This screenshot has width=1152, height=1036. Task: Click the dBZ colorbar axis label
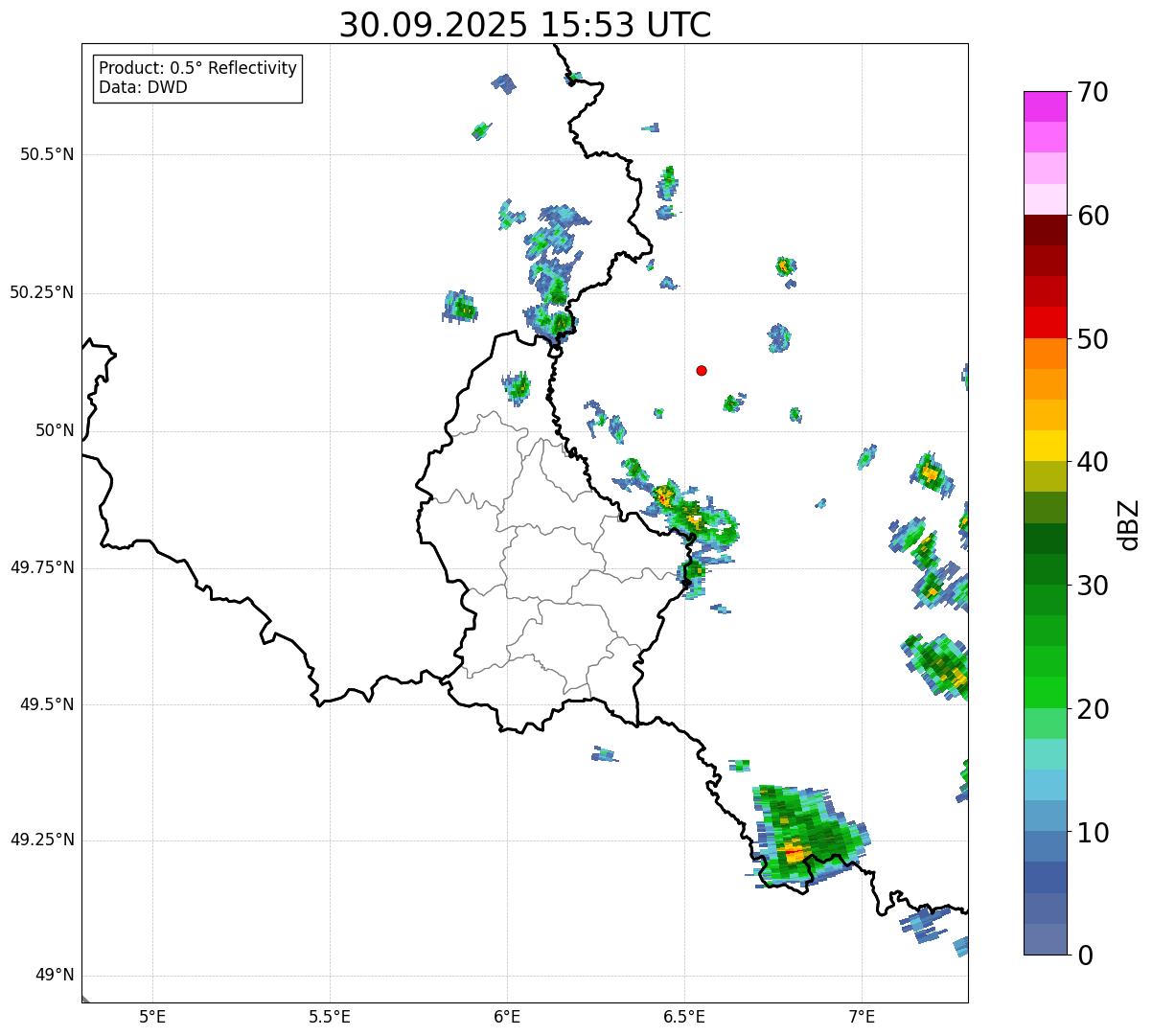click(x=1129, y=523)
